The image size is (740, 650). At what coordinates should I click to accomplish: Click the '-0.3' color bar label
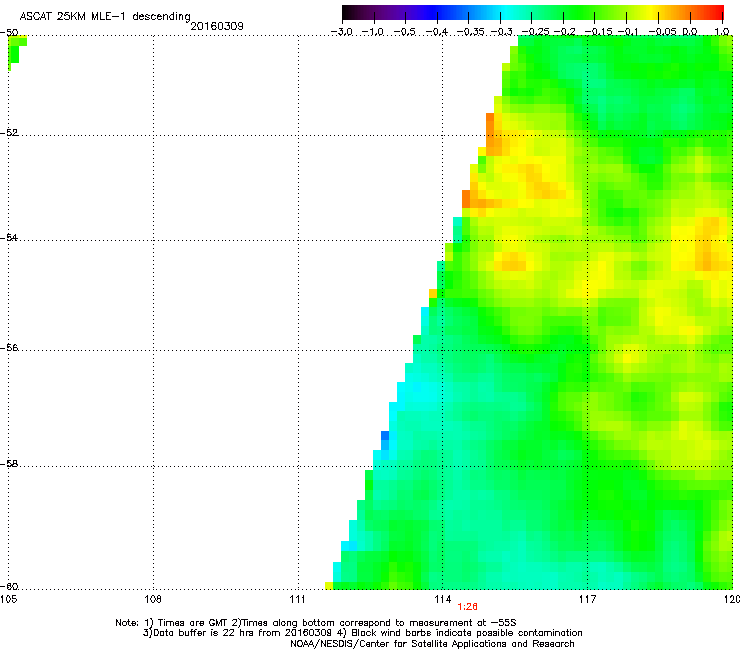pos(501,32)
